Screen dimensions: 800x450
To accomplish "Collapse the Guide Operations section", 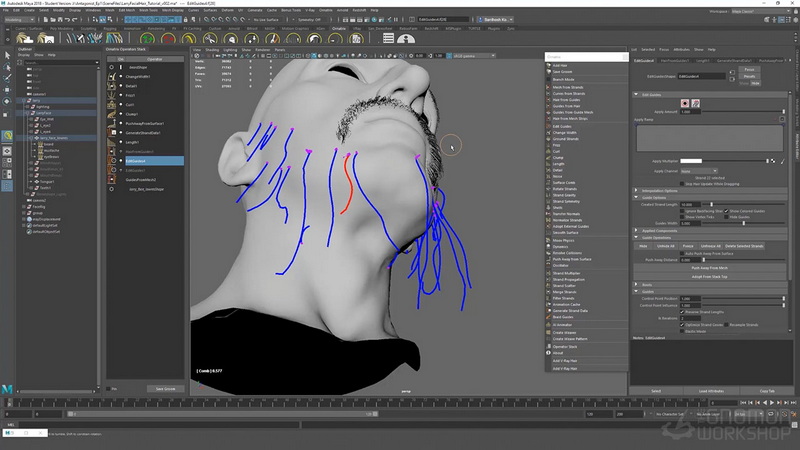I will point(636,237).
